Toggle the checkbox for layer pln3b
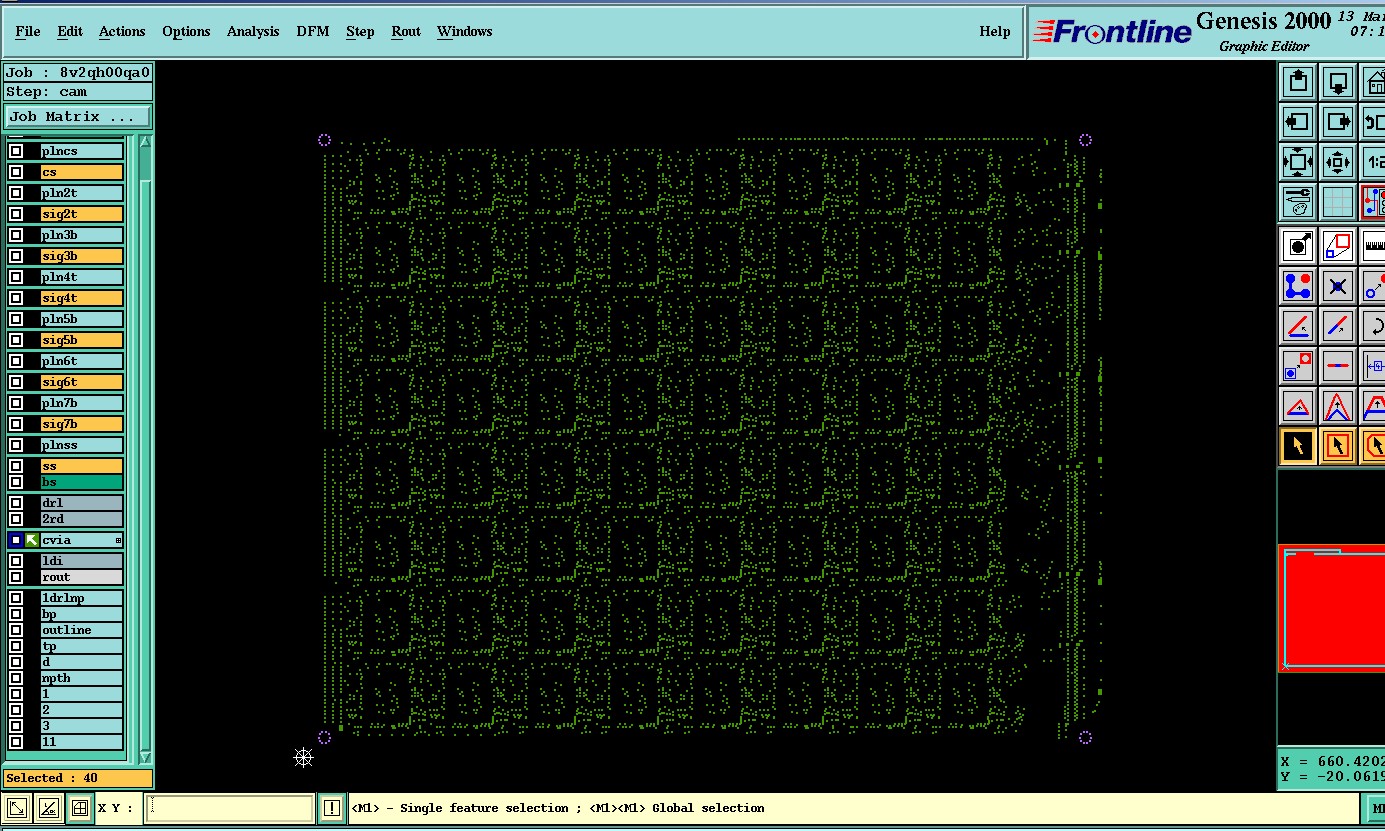This screenshot has width=1385, height=831. (16, 235)
